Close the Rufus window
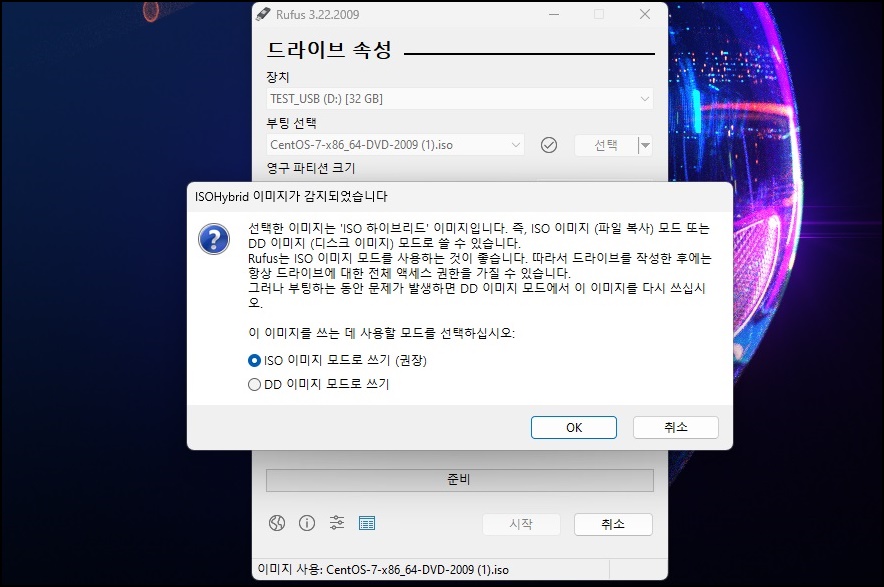Screen dimensions: 884x587 pos(645,14)
